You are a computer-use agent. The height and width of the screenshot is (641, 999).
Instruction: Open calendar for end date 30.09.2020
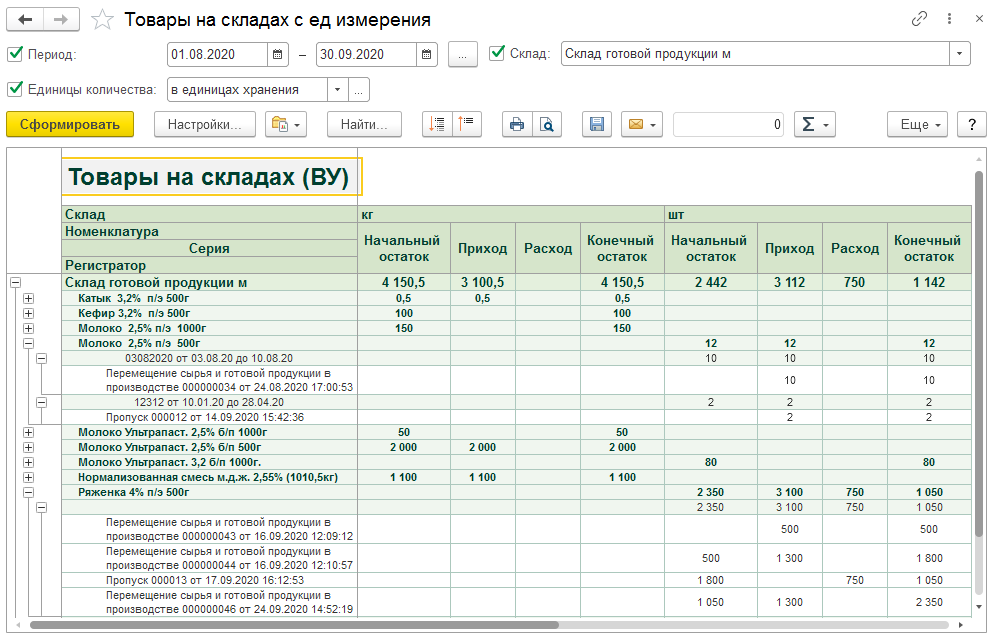tap(427, 54)
